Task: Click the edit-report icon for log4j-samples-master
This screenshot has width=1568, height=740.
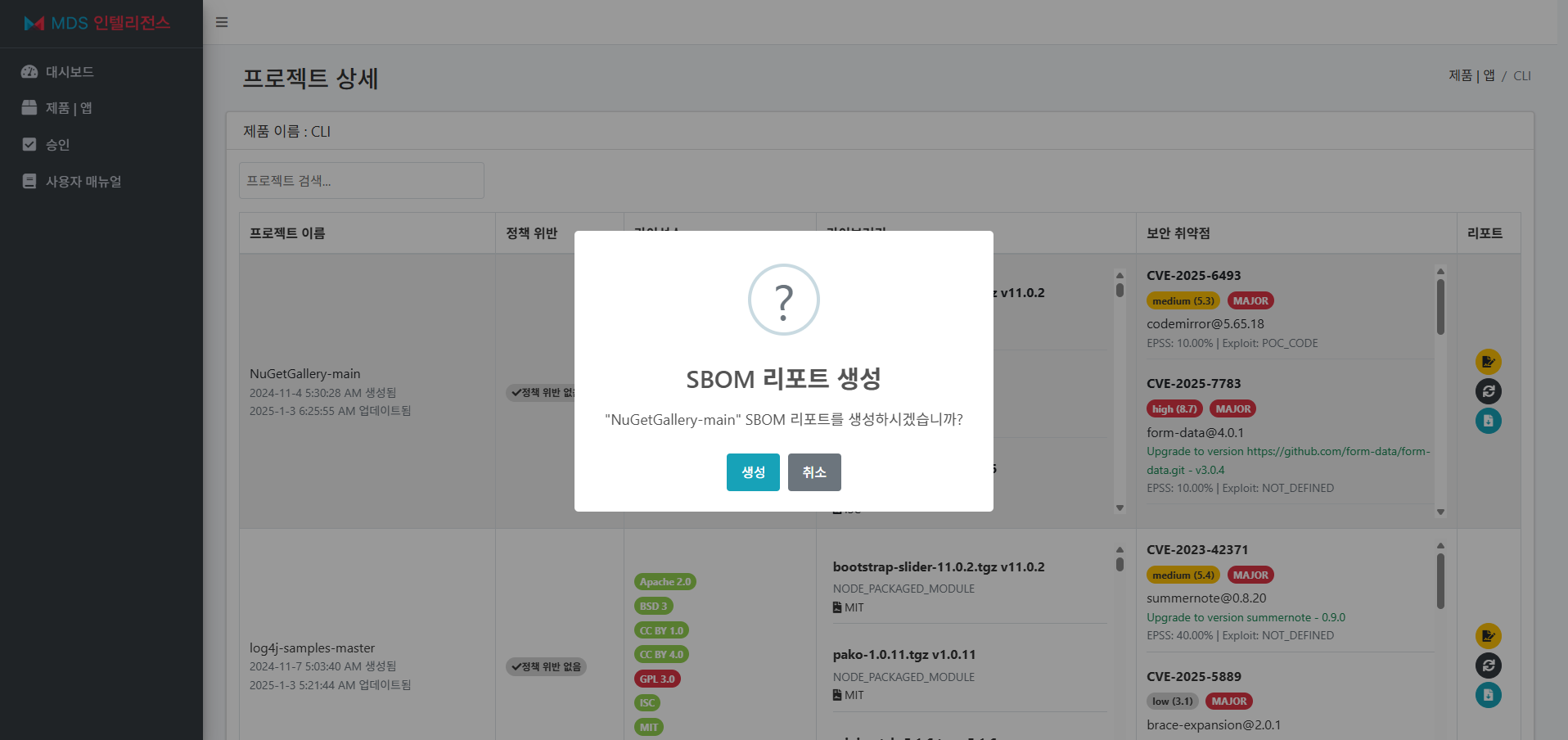Action: (1489, 635)
